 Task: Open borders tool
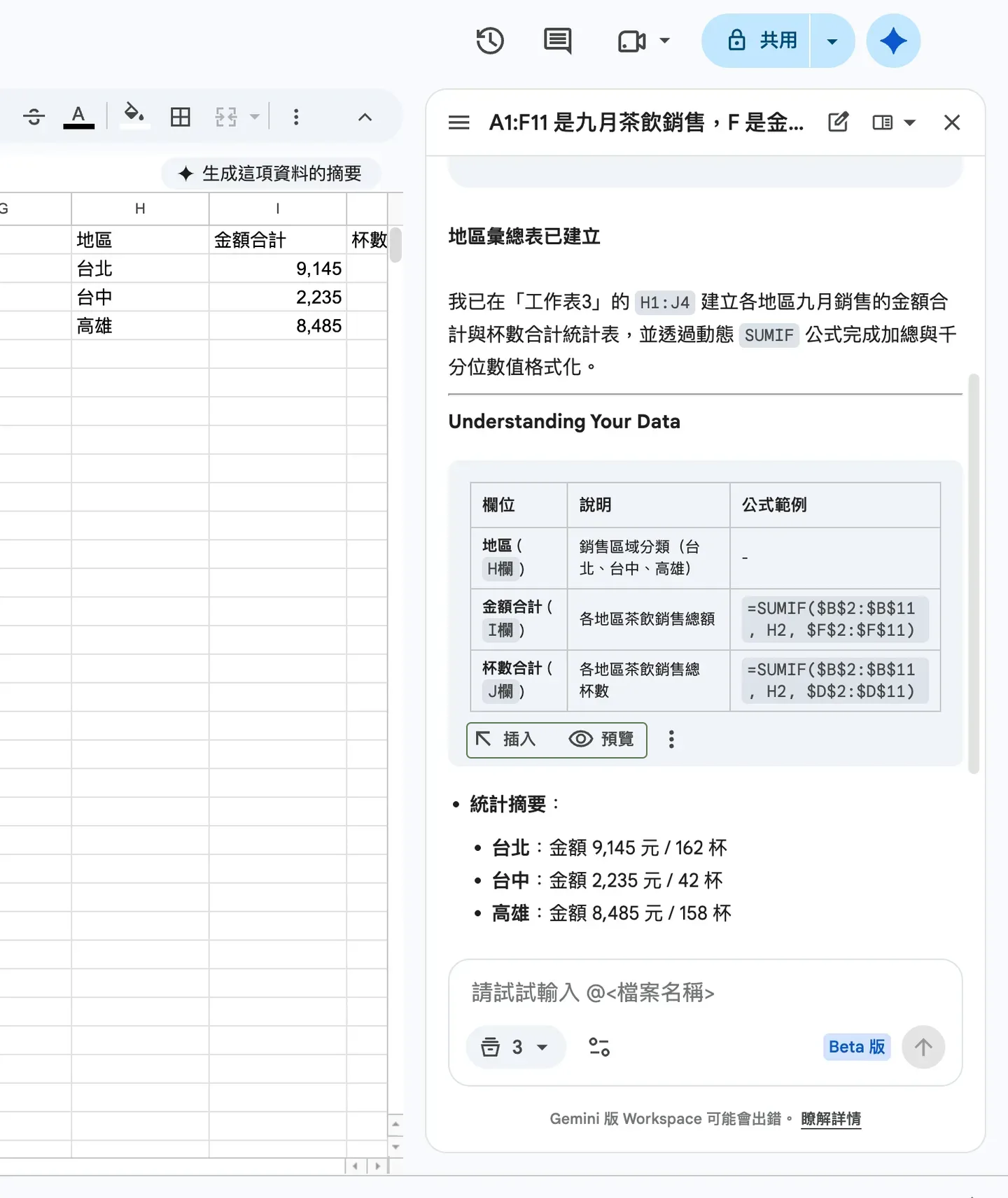click(x=181, y=117)
